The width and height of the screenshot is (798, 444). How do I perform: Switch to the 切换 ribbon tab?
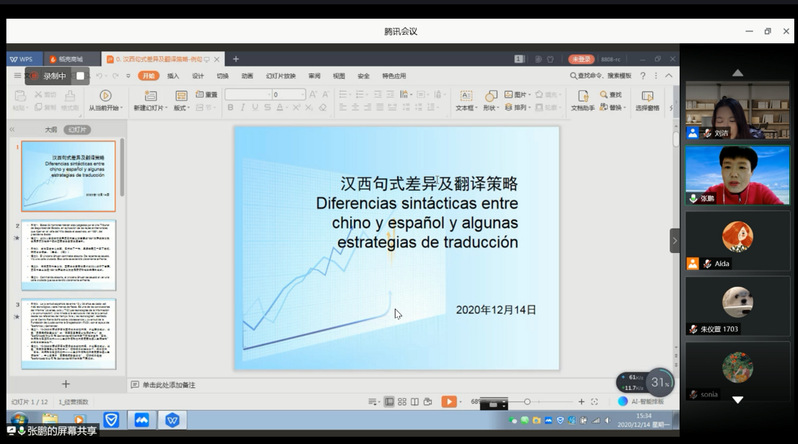click(x=222, y=76)
